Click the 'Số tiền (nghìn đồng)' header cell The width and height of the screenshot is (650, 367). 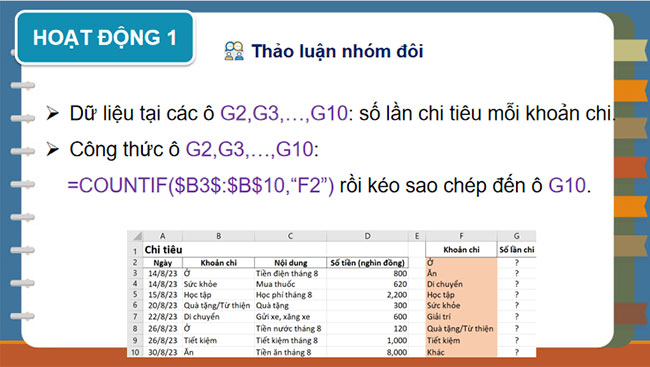[367, 262]
